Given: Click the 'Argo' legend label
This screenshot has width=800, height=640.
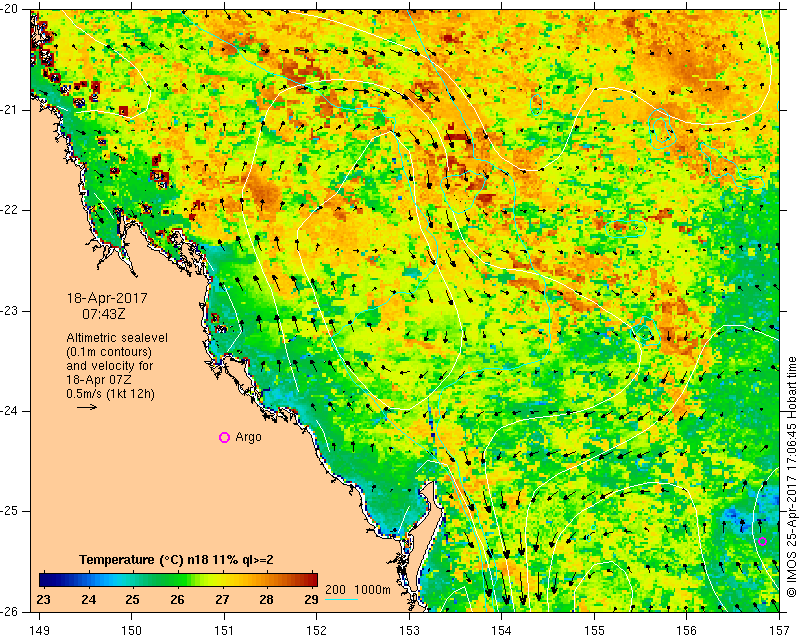Looking at the screenshot, I should 248,437.
